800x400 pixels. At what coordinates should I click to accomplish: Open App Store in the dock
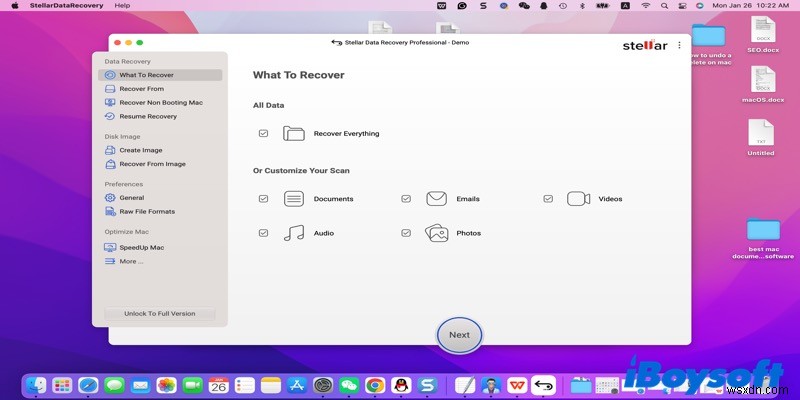pyautogui.click(x=296, y=385)
